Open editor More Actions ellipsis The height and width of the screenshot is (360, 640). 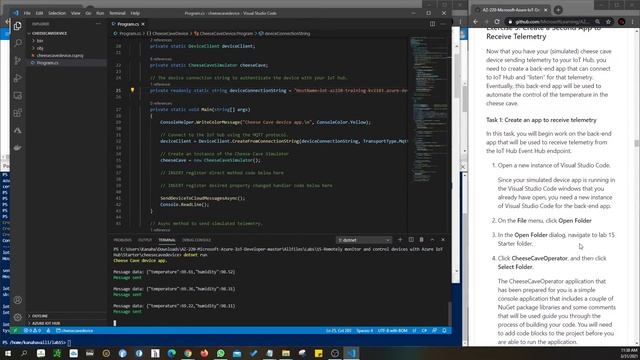point(443,24)
